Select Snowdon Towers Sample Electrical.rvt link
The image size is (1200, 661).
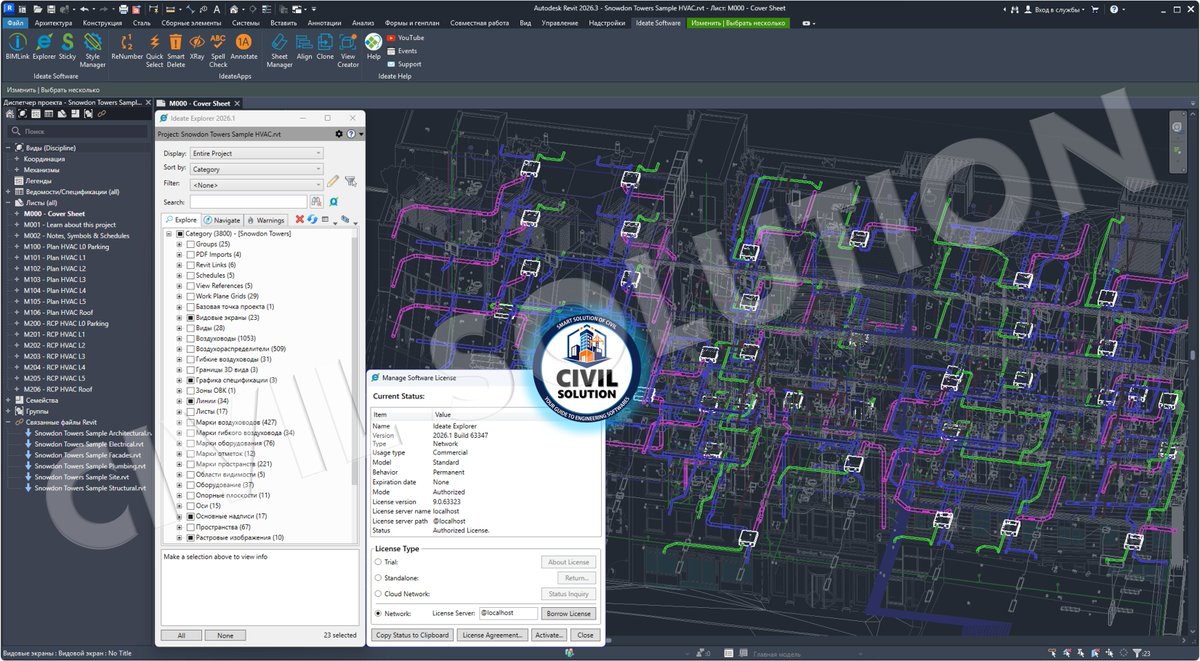coord(88,443)
